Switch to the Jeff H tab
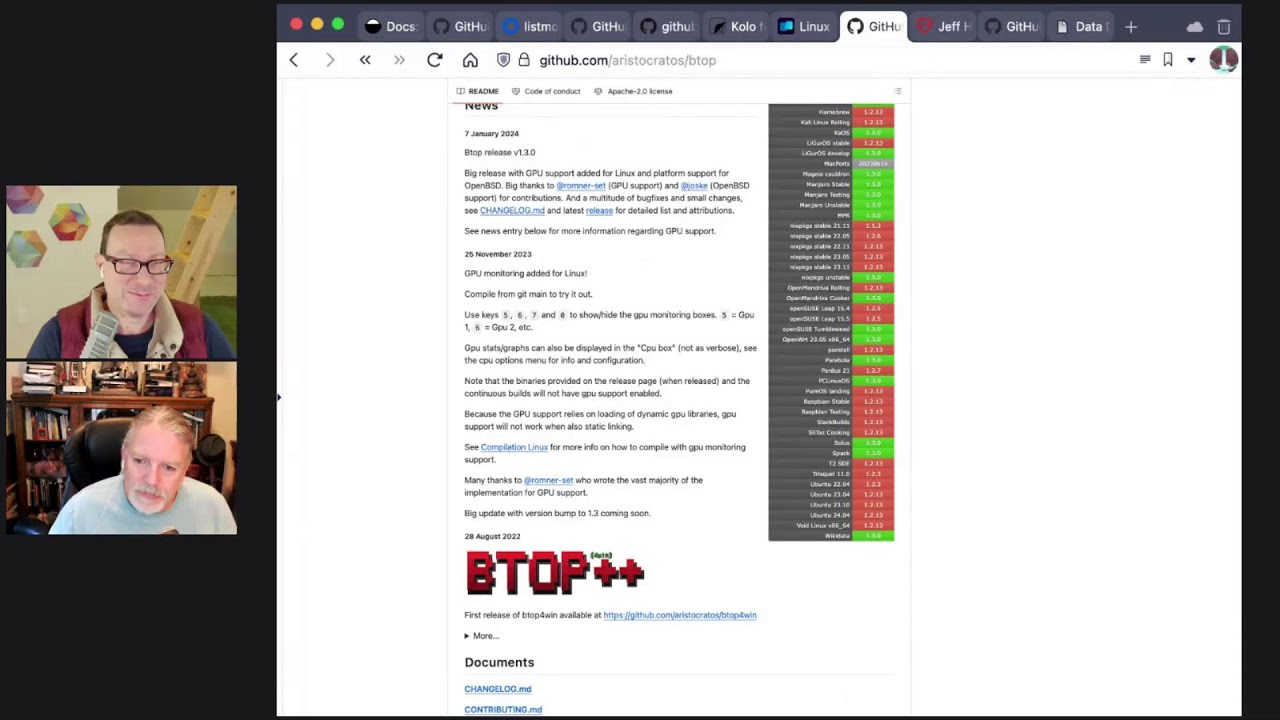The image size is (1280, 720). [944, 27]
